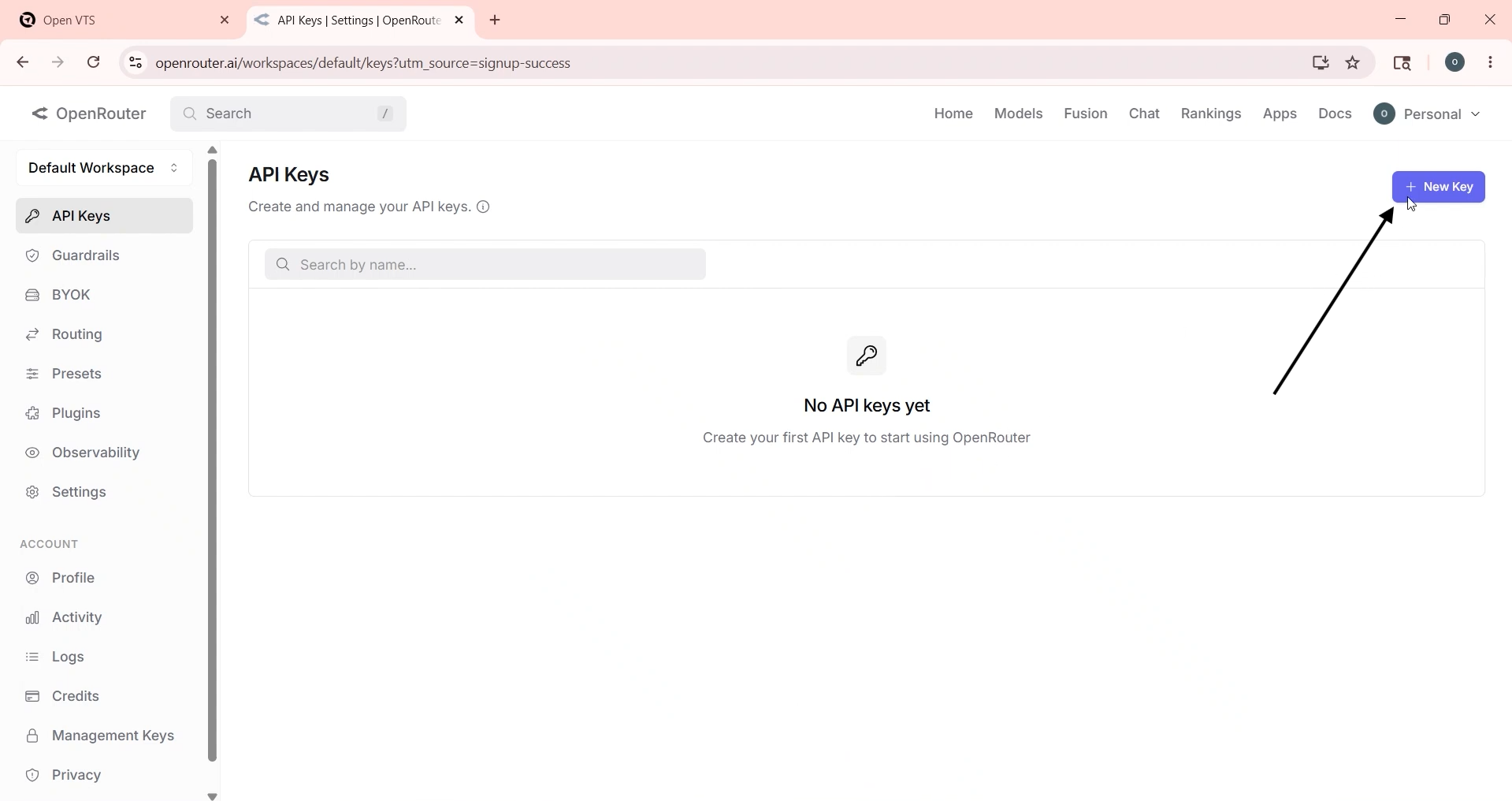Open the Credits page

point(104,697)
